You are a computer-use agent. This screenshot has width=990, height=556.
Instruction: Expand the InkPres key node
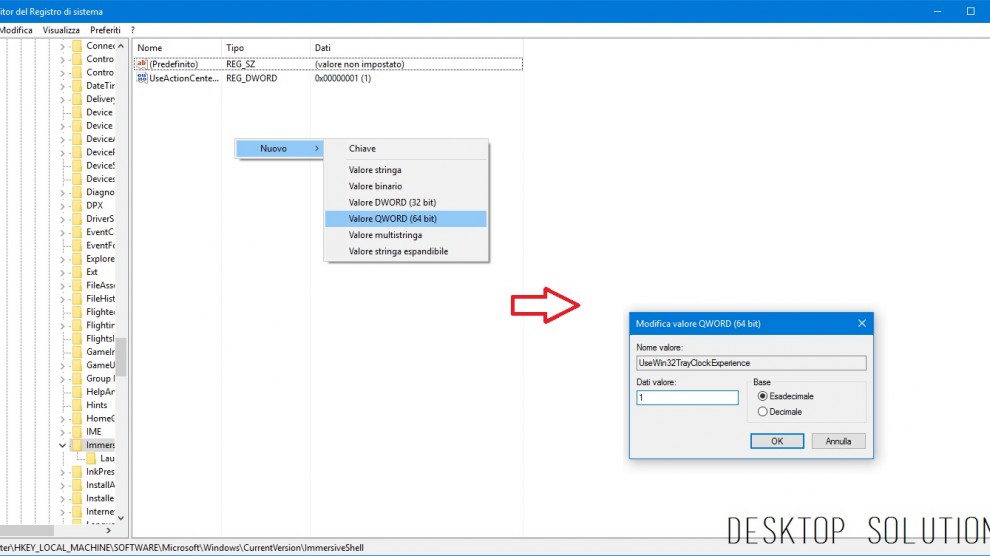click(x=63, y=472)
